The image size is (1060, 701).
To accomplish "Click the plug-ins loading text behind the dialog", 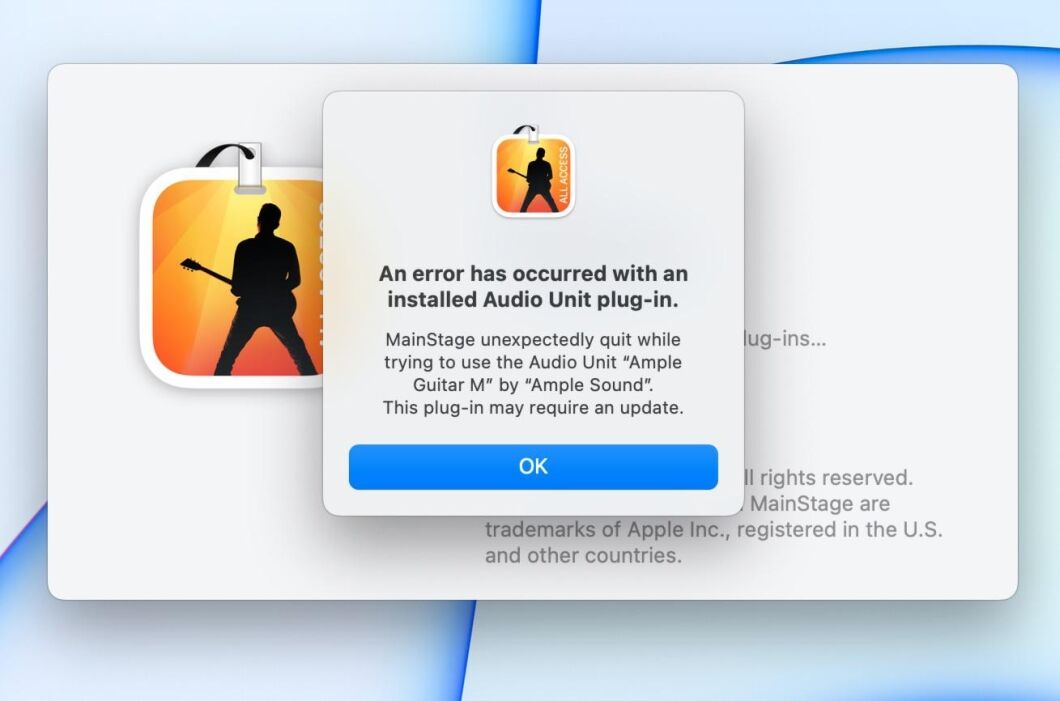I will [785, 338].
